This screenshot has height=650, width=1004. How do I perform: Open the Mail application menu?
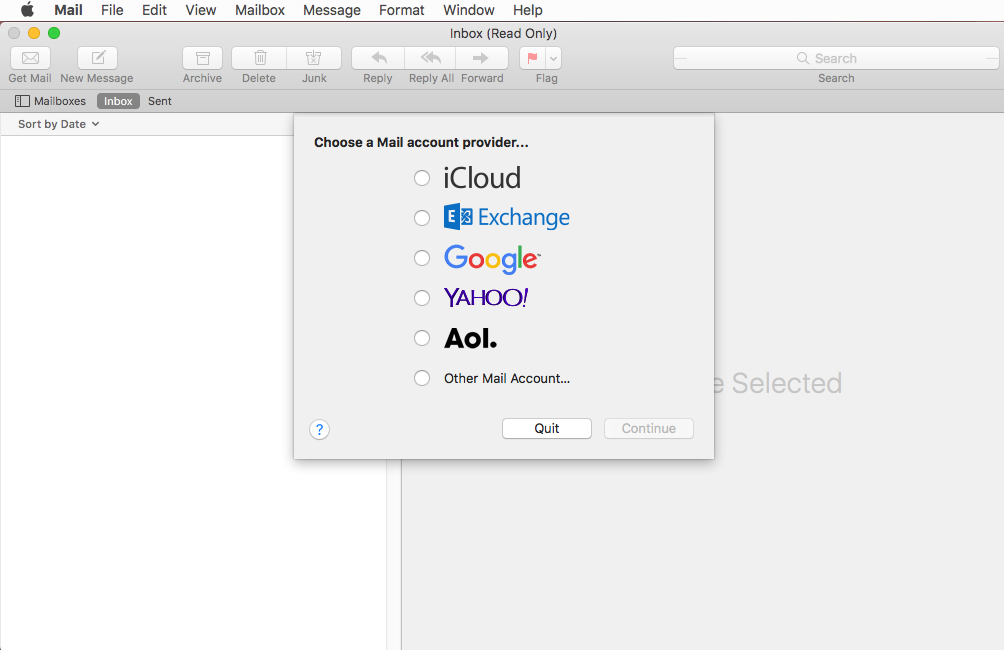(69, 10)
